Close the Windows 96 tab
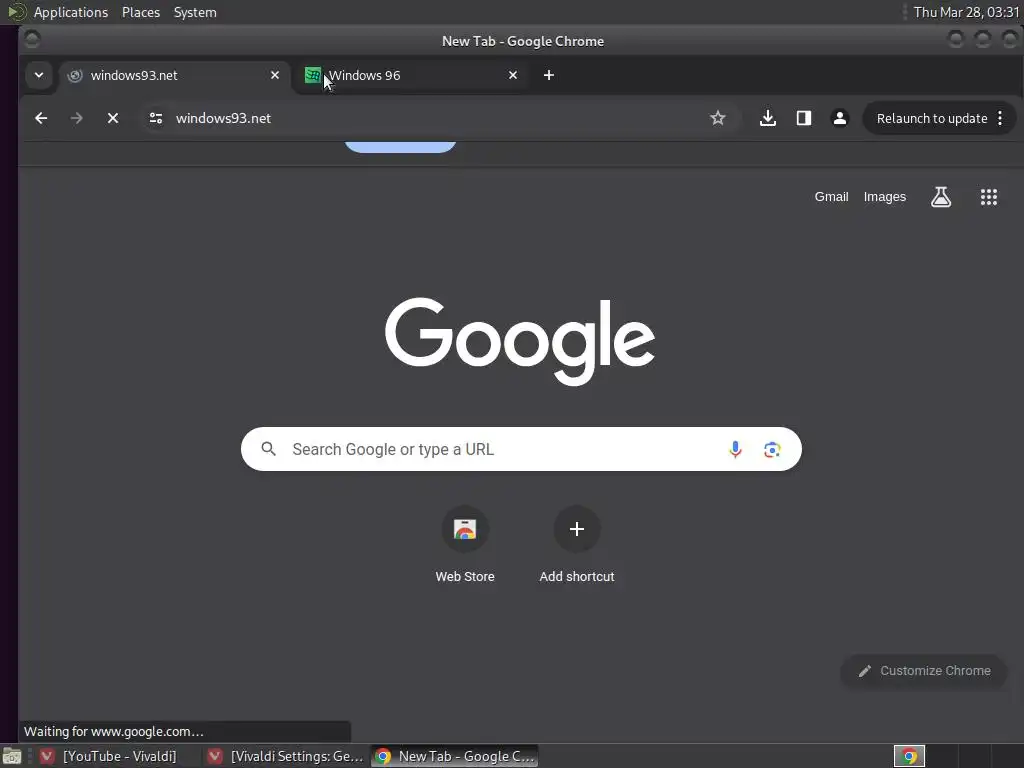 click(513, 75)
